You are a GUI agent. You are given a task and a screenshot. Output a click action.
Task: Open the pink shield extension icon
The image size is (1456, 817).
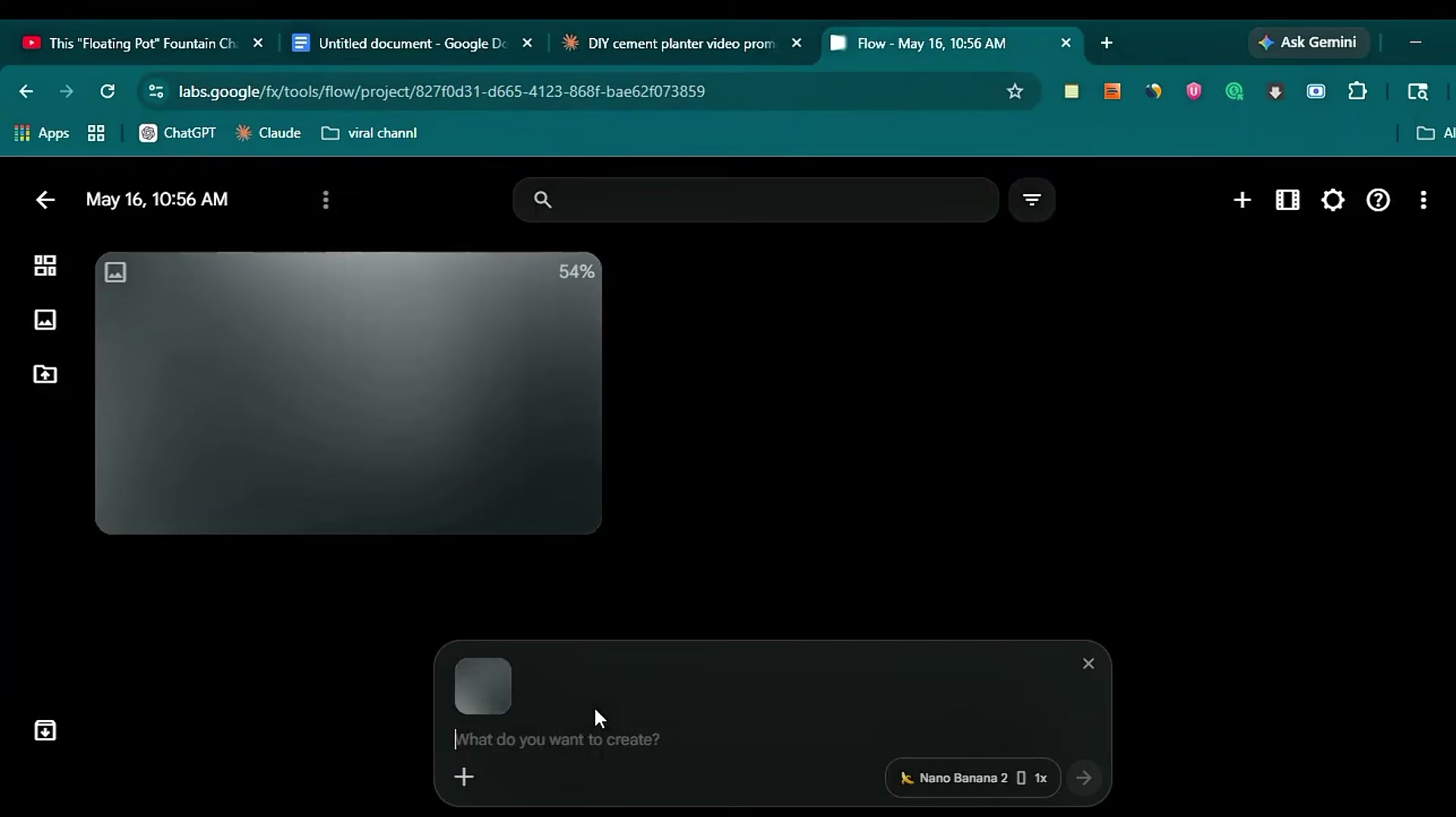[1194, 92]
